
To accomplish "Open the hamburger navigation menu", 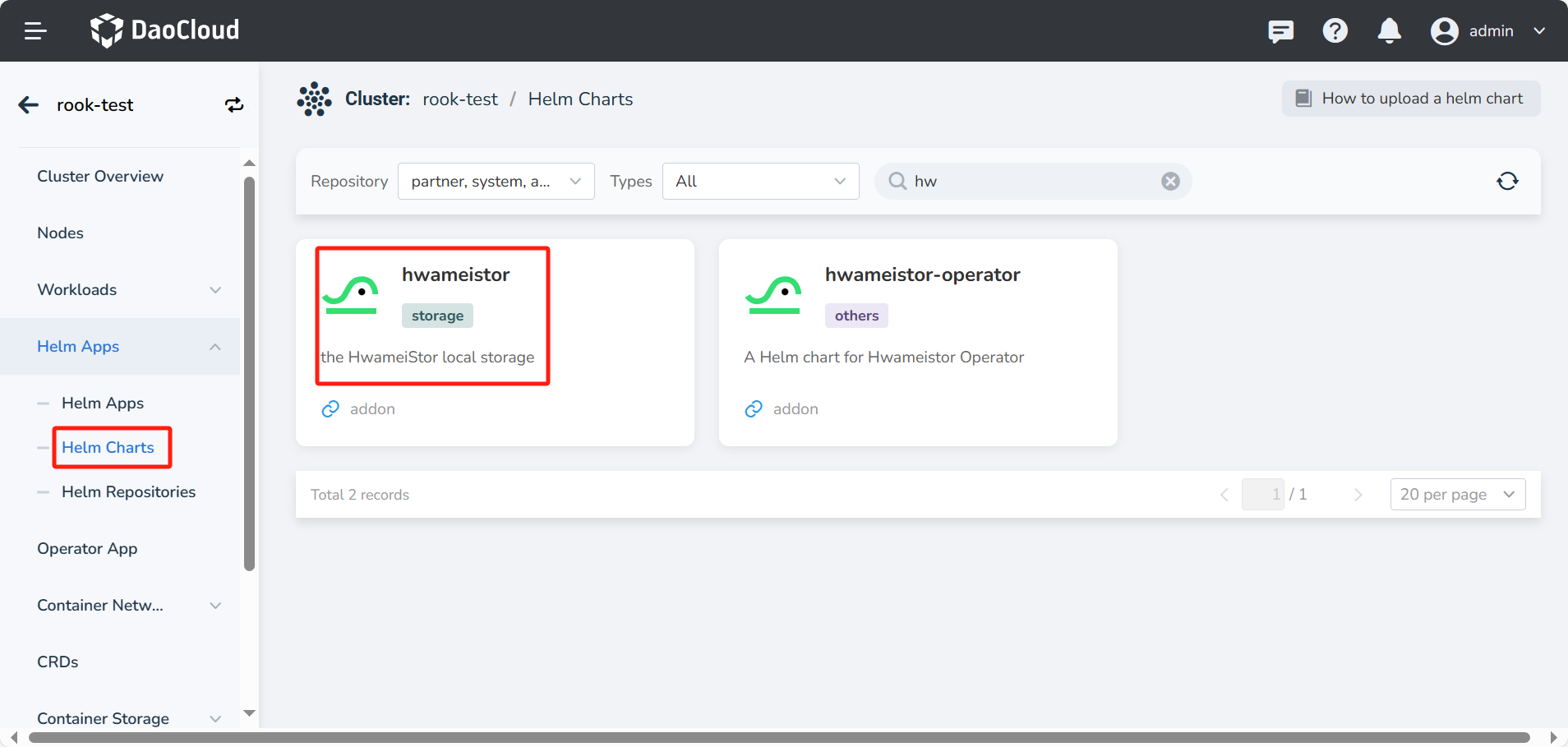I will [35, 31].
